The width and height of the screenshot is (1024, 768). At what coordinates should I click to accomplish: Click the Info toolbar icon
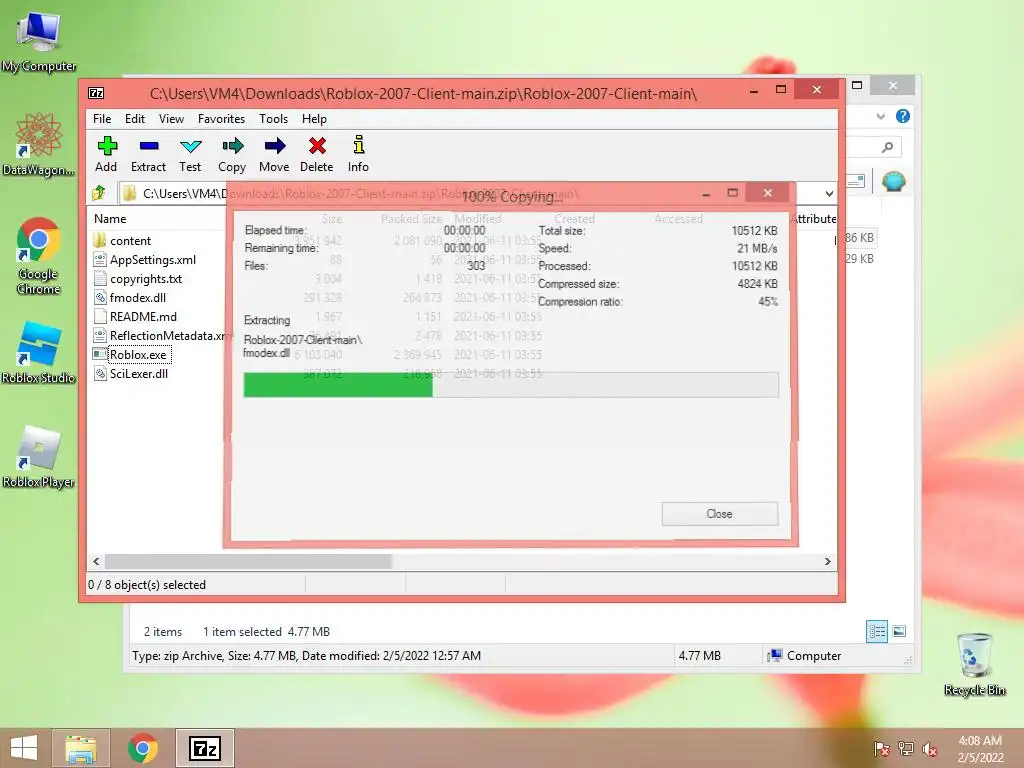coord(358,154)
